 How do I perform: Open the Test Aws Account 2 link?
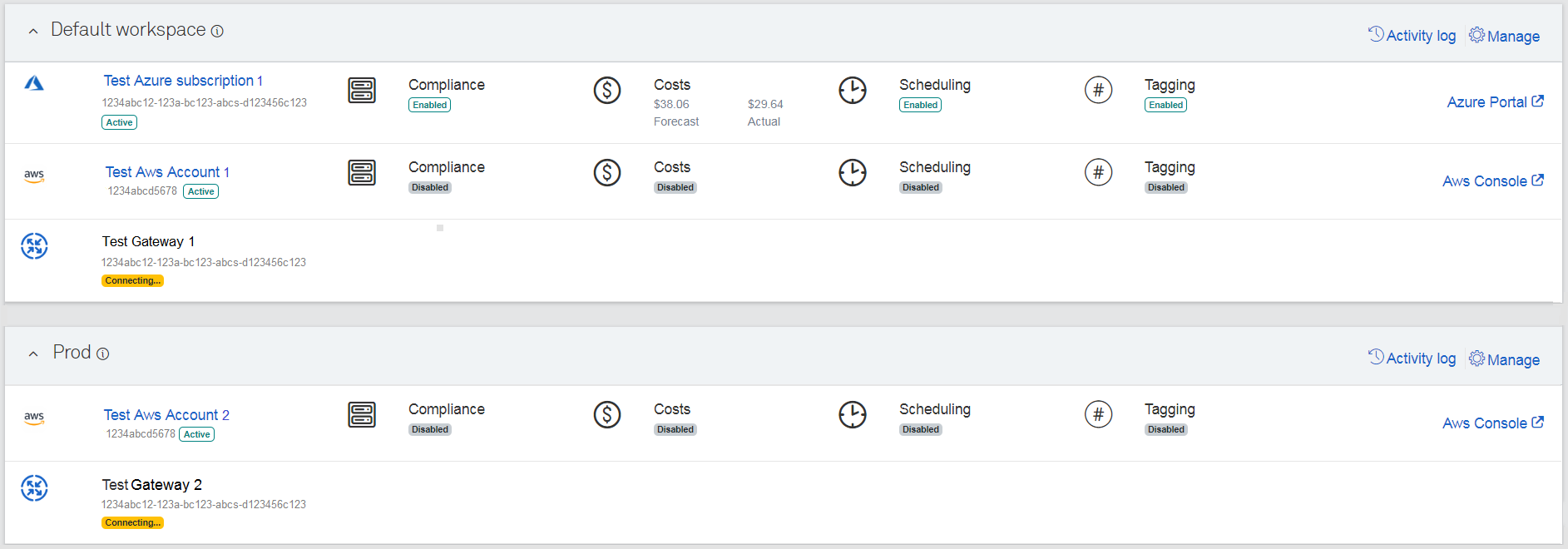pyautogui.click(x=166, y=414)
